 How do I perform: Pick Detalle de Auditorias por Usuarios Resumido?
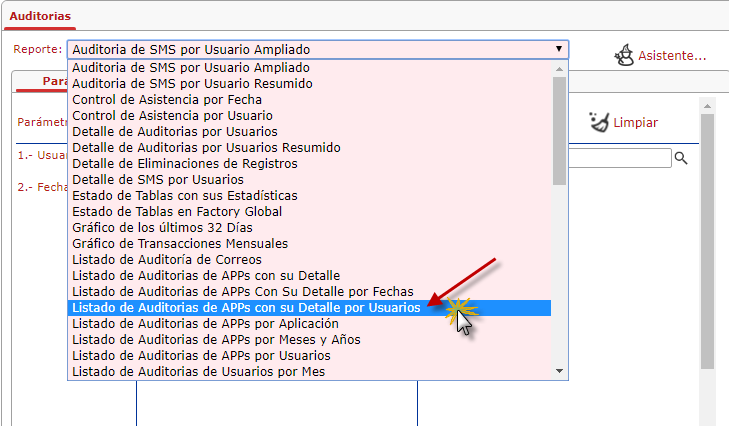click(x=310, y=147)
